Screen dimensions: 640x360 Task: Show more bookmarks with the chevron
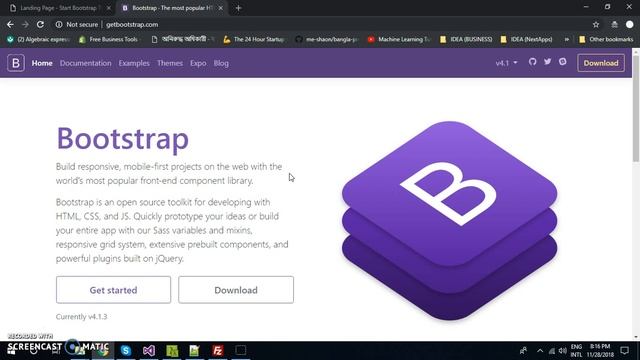pos(567,39)
